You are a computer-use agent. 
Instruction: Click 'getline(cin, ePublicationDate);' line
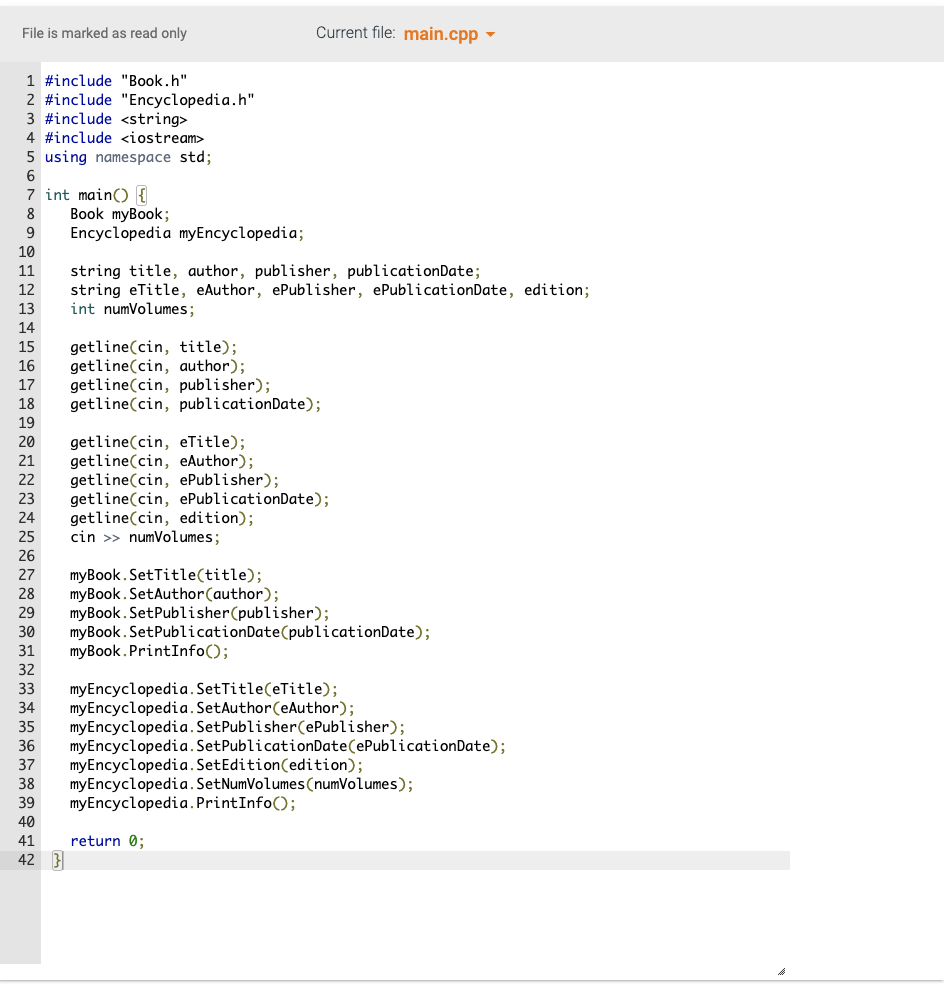200,499
